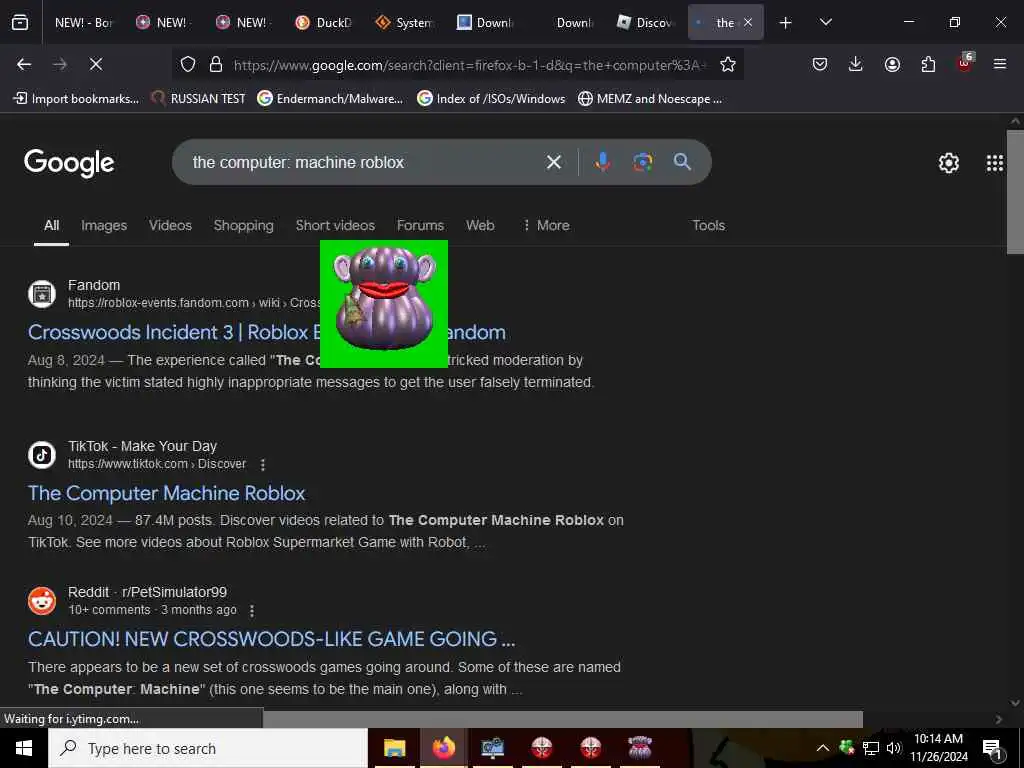Viewport: 1024px width, 768px height.
Task: Open the RUSSIAN TEST bookmark
Action: [x=199, y=99]
